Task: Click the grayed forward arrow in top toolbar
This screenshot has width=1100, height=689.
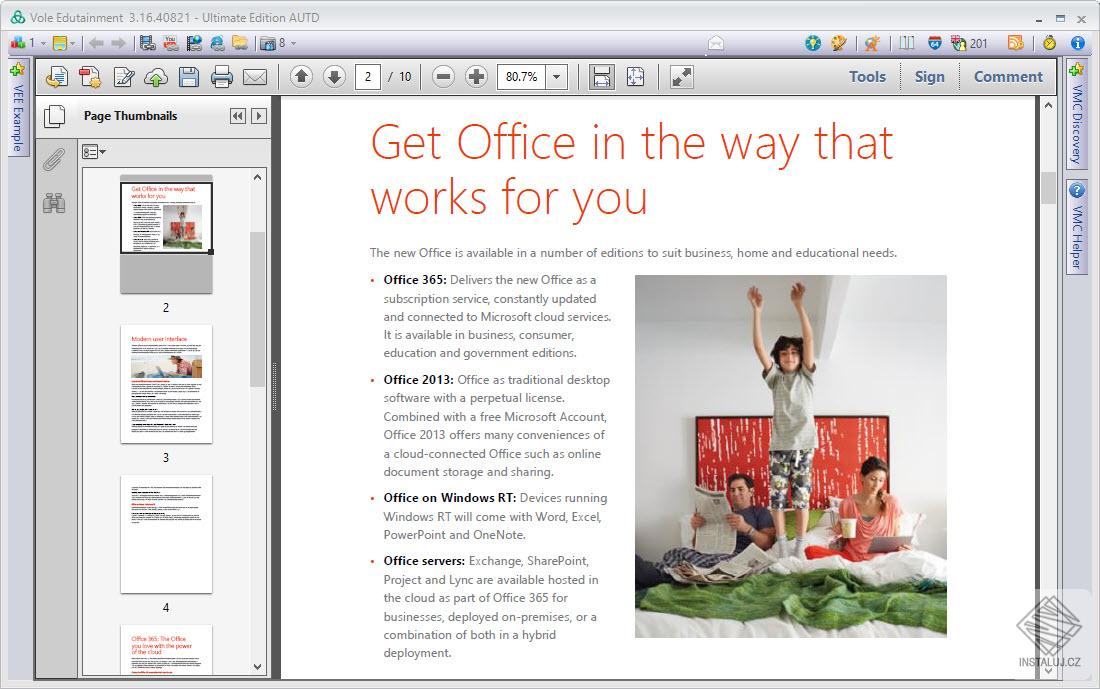Action: 119,44
